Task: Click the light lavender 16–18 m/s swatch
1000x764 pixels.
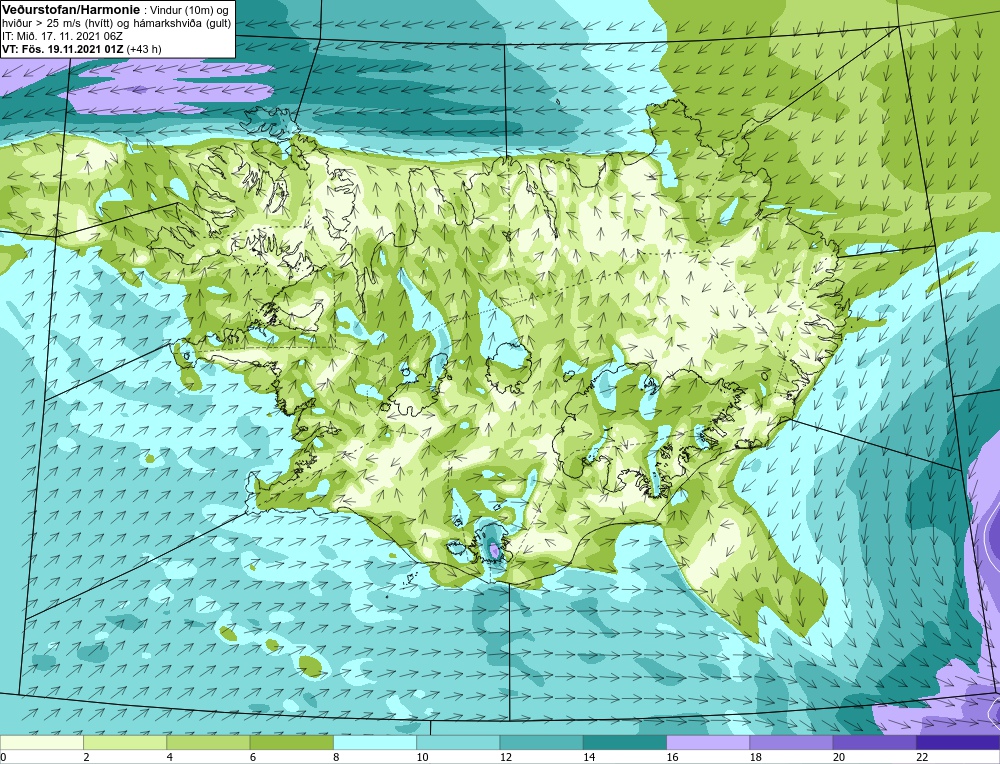Action: click(x=708, y=742)
